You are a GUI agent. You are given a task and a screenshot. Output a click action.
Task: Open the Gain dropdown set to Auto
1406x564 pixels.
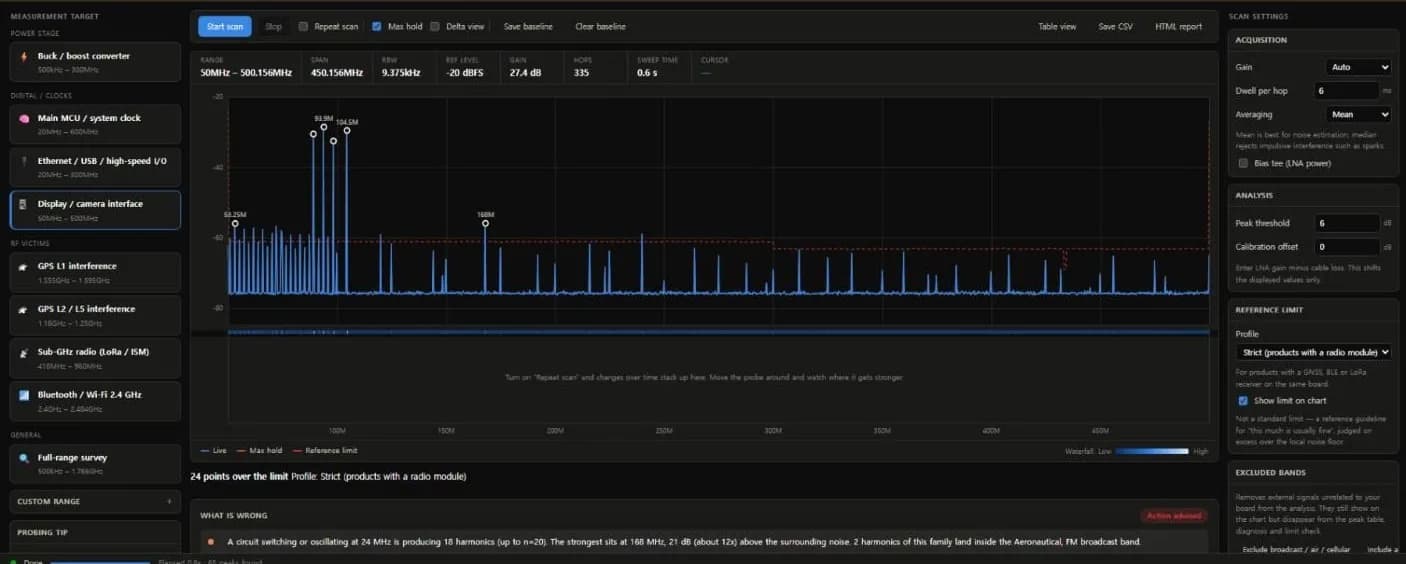(1358, 67)
